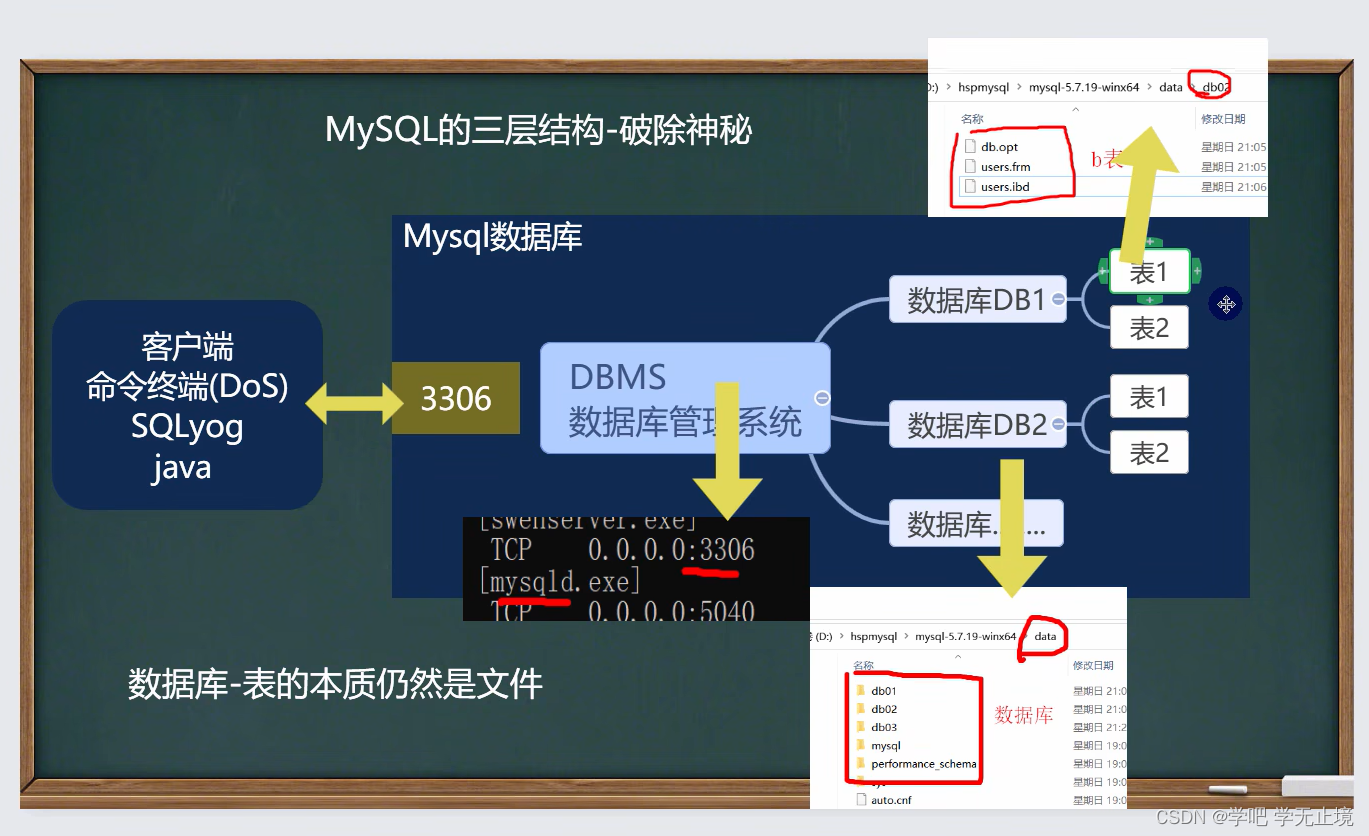The image size is (1369, 836).
Task: Click the title MySQL的三层结构-破除神秘
Action: point(538,130)
